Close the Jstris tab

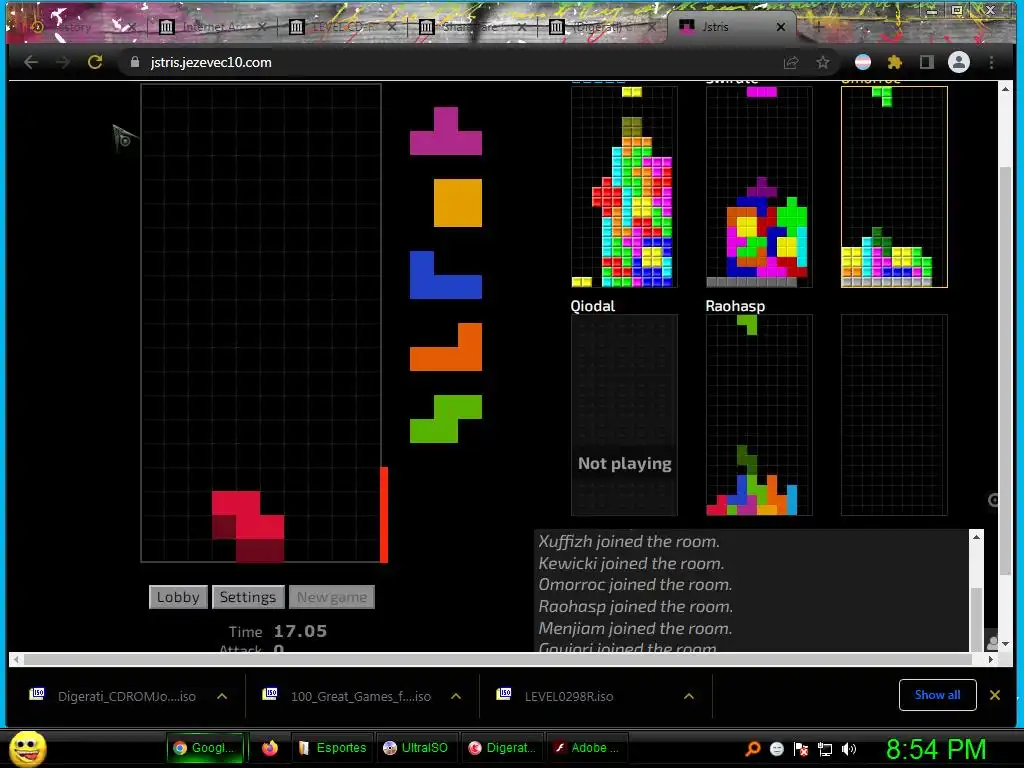(x=780, y=27)
